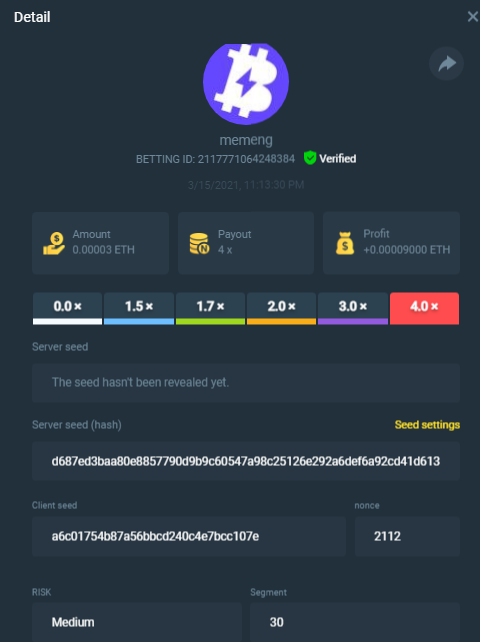480x642 pixels.
Task: Open Seed settings link
Action: (x=427, y=425)
